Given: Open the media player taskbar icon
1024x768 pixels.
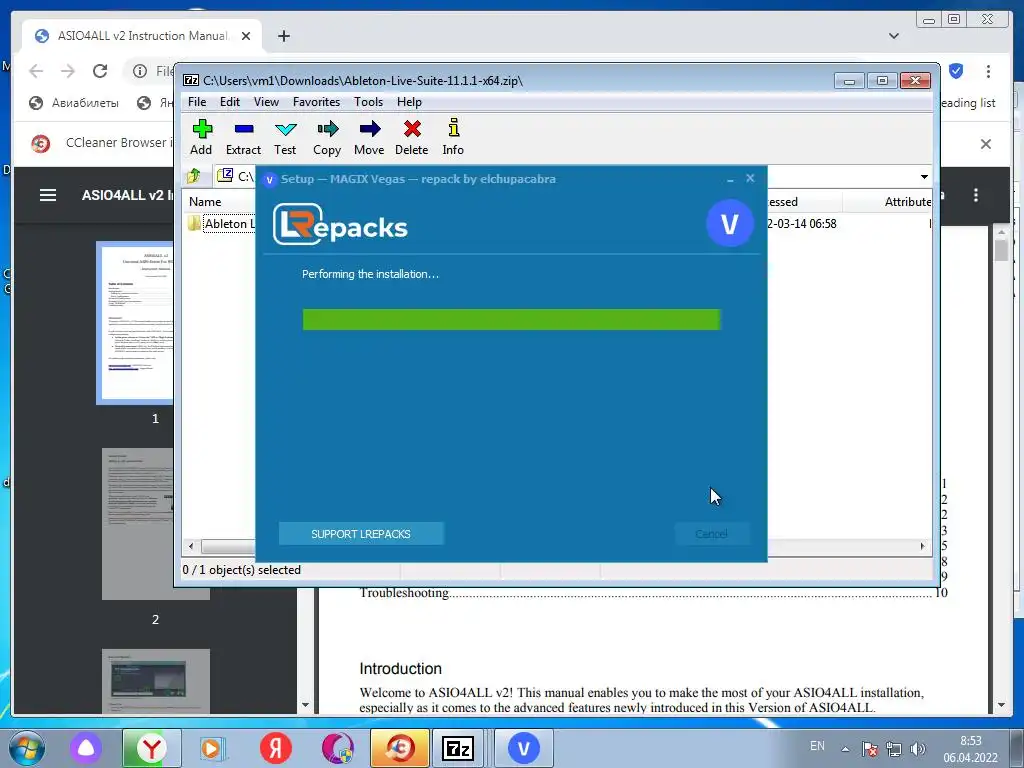Looking at the screenshot, I should click(211, 748).
